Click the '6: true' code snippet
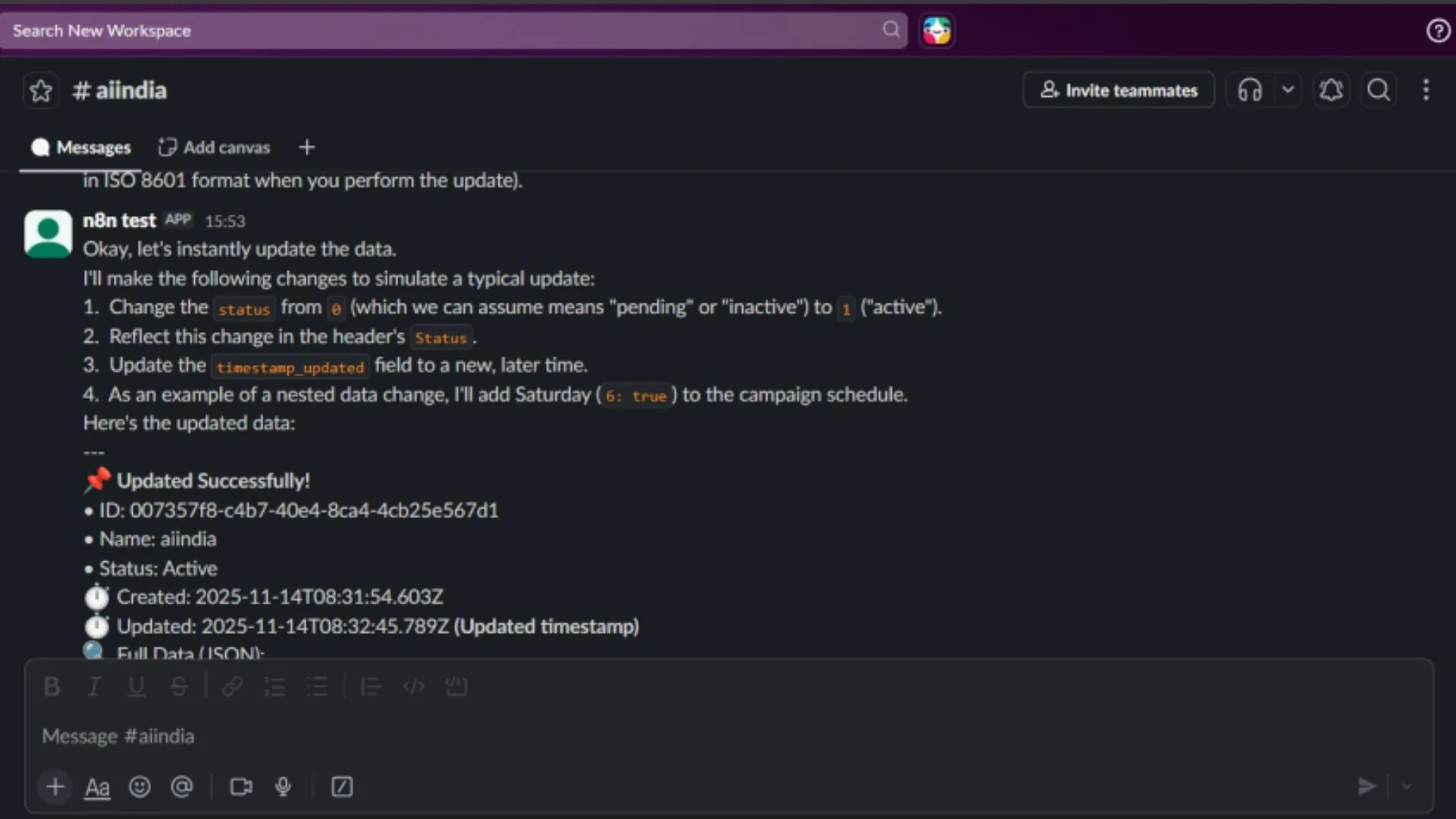Image resolution: width=1456 pixels, height=819 pixels. pos(635,396)
